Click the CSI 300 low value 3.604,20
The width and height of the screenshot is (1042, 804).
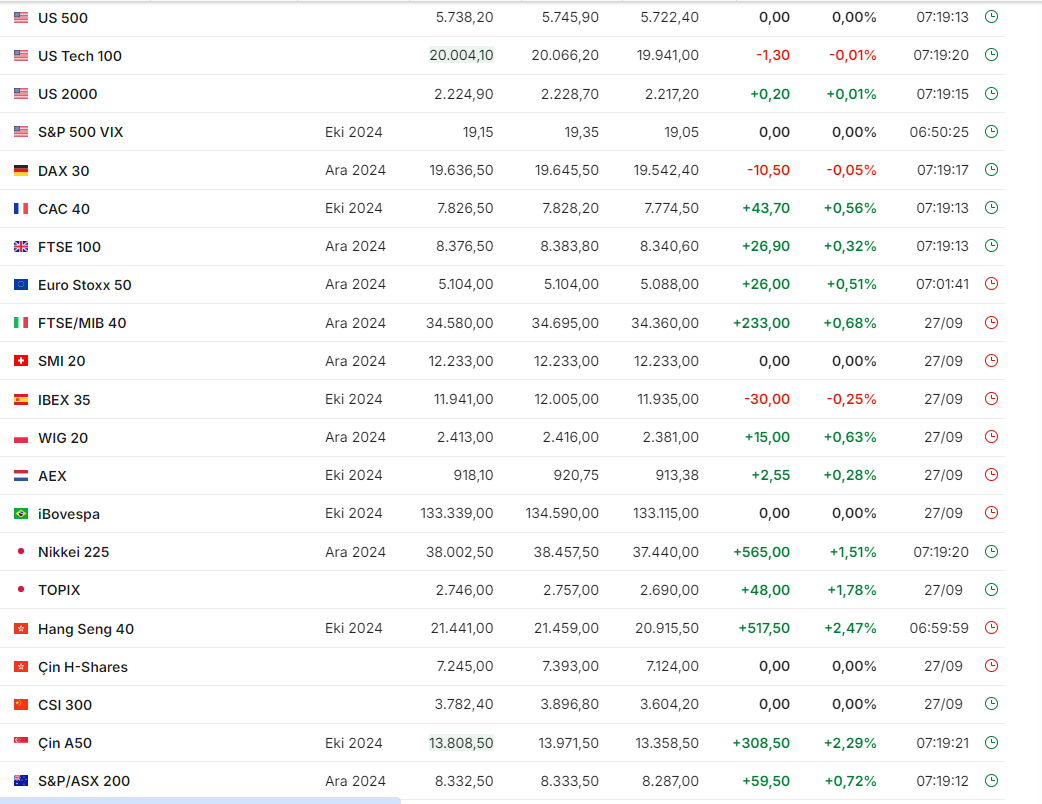669,704
